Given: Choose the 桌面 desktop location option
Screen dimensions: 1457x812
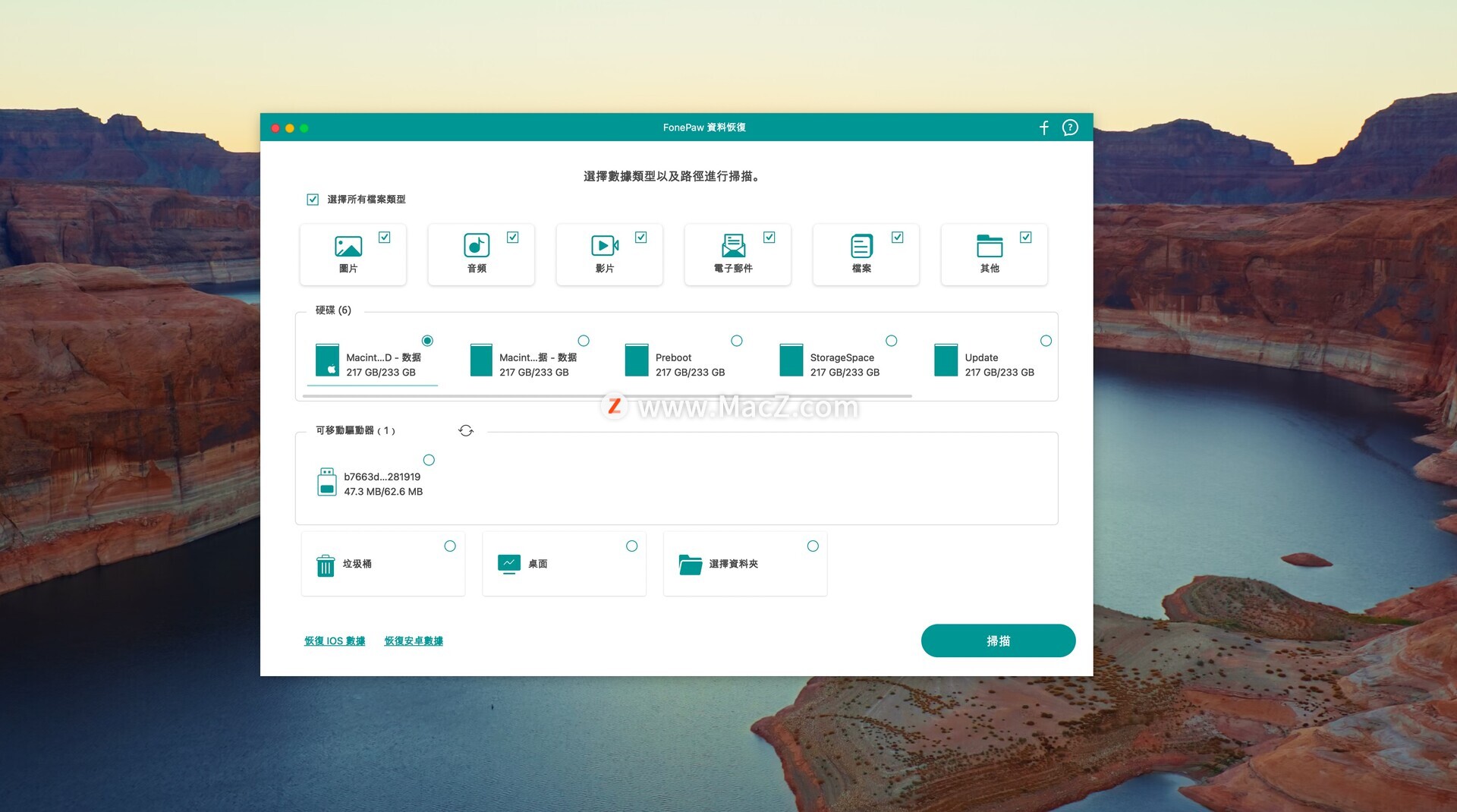Looking at the screenshot, I should 631,546.
